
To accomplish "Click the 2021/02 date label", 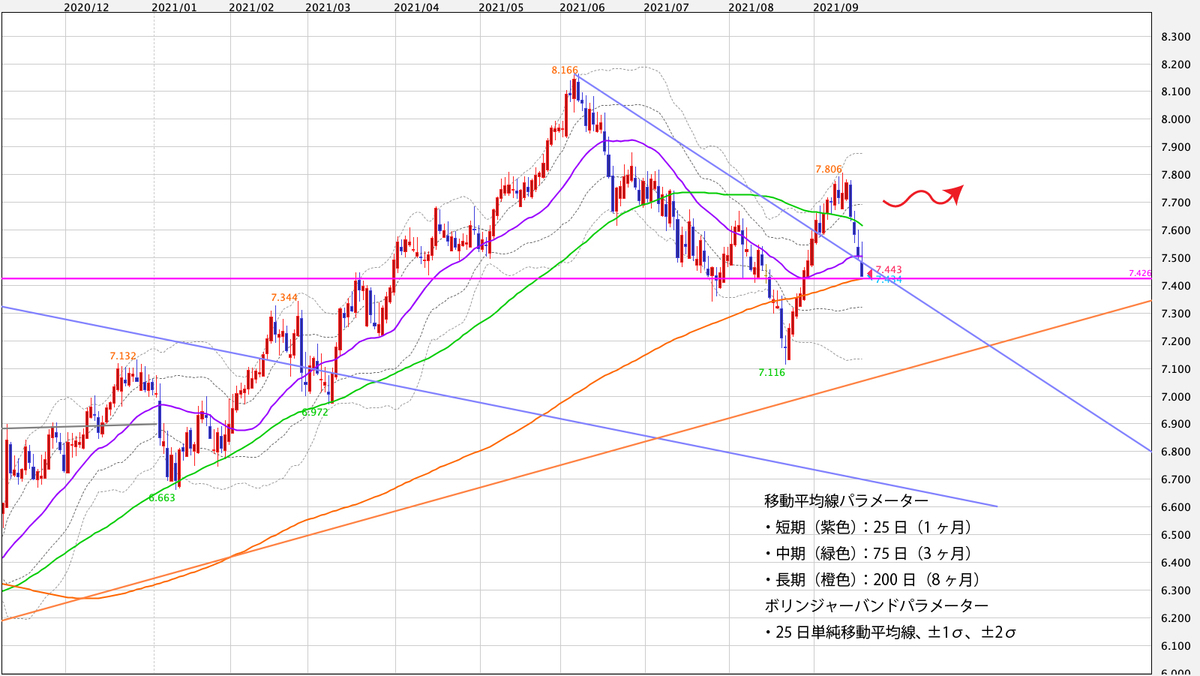I will pos(251,7).
